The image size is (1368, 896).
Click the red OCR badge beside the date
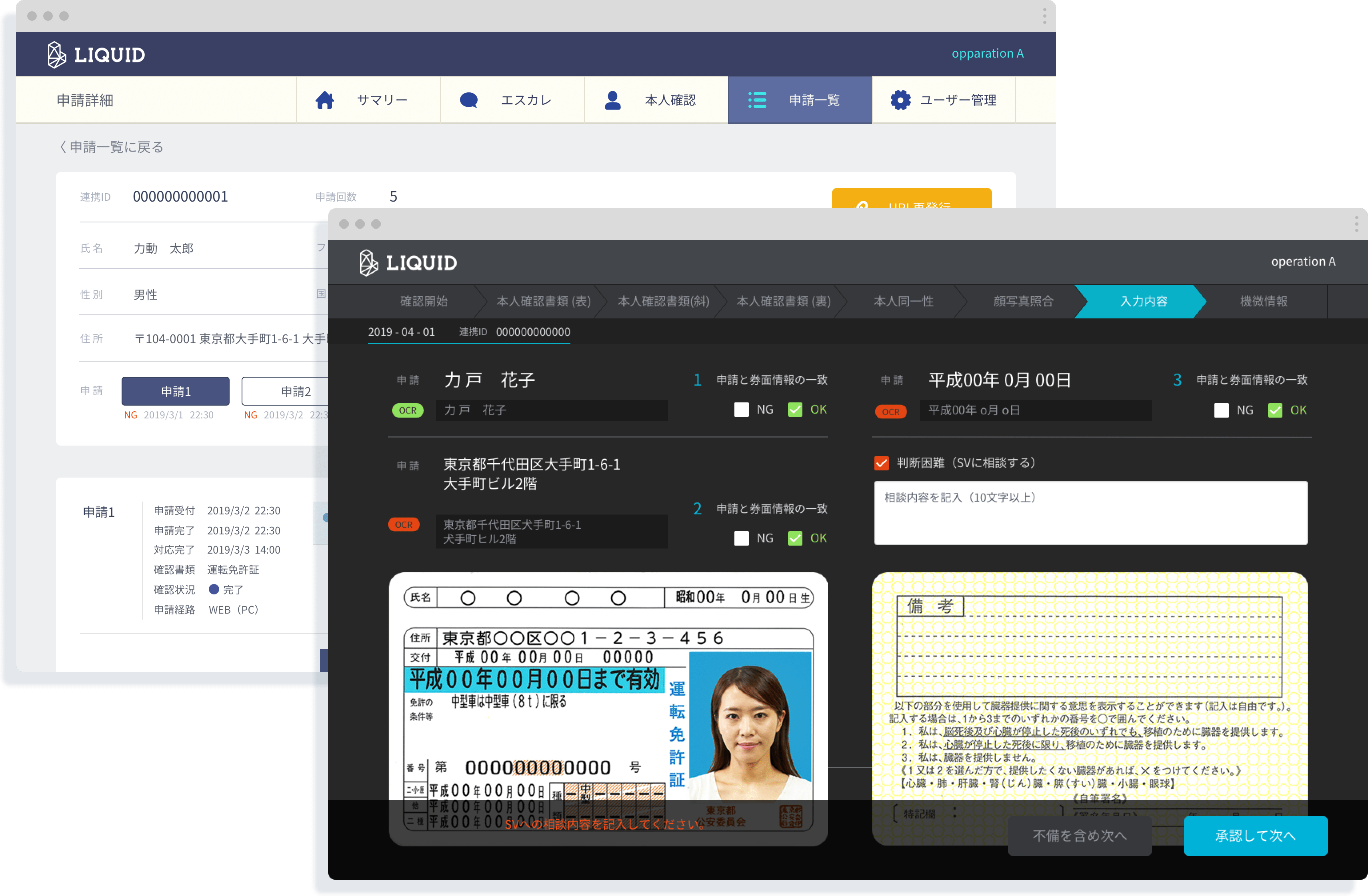point(890,412)
